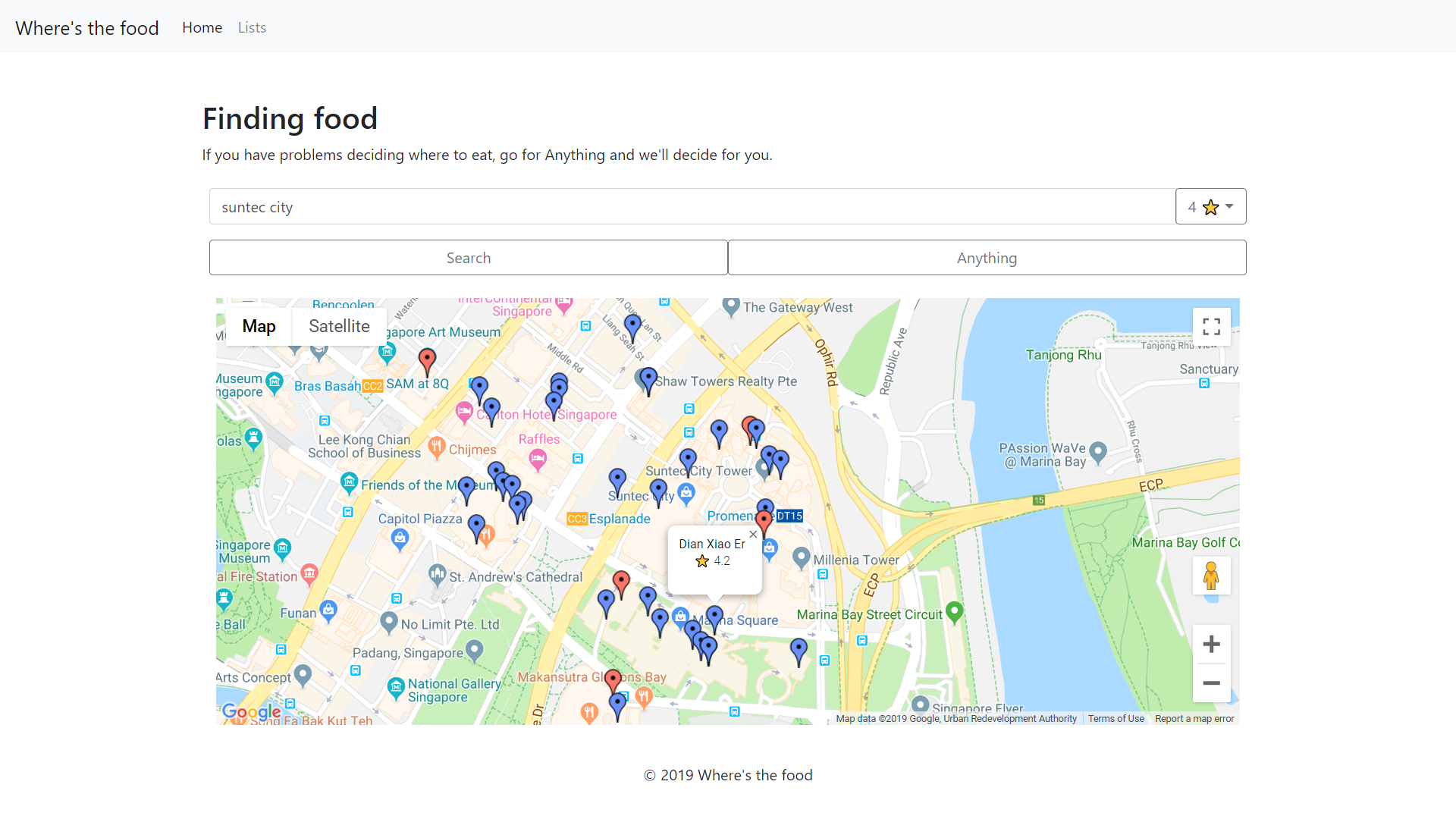
Task: Zoom out the map with minus button
Action: pos(1211,683)
